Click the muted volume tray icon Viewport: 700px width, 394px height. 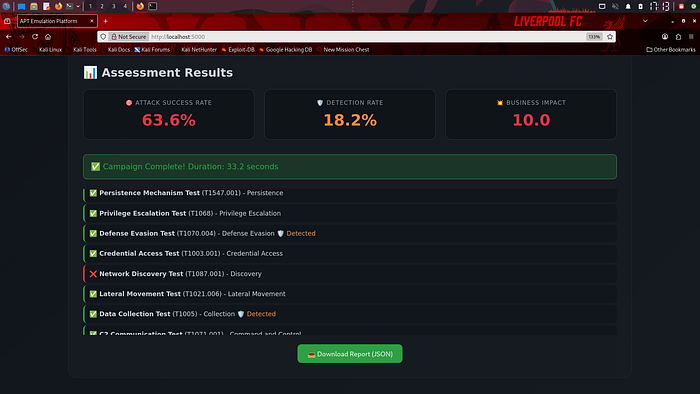[x=615, y=6]
